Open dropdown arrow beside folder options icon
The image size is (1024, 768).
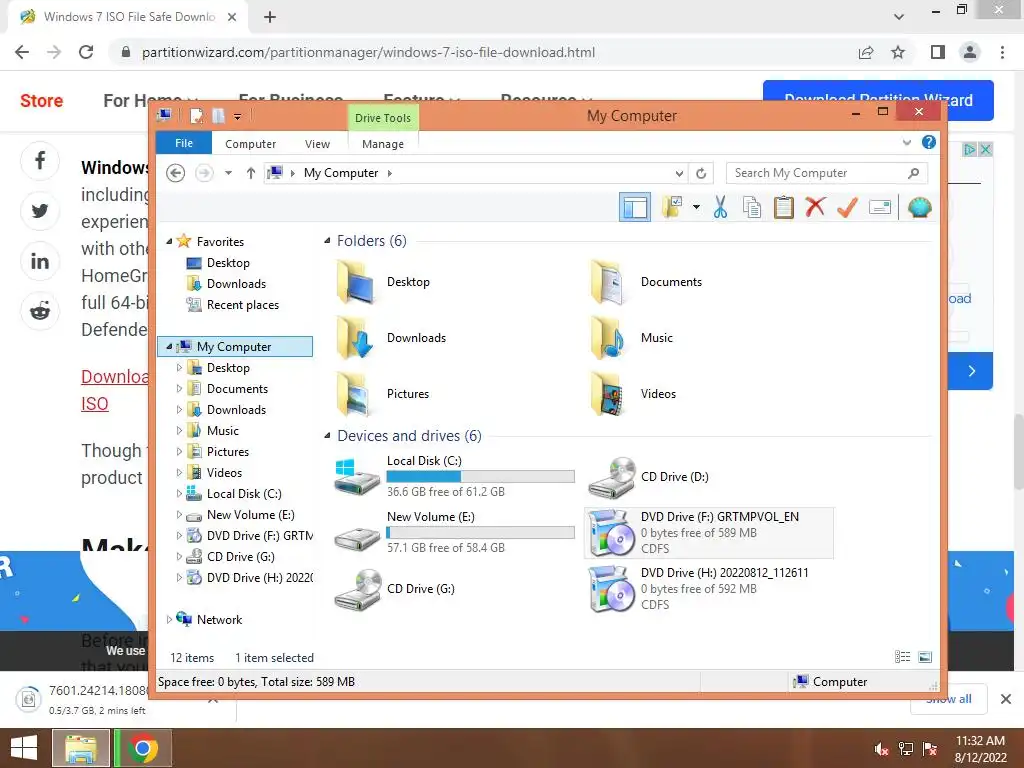(x=696, y=208)
